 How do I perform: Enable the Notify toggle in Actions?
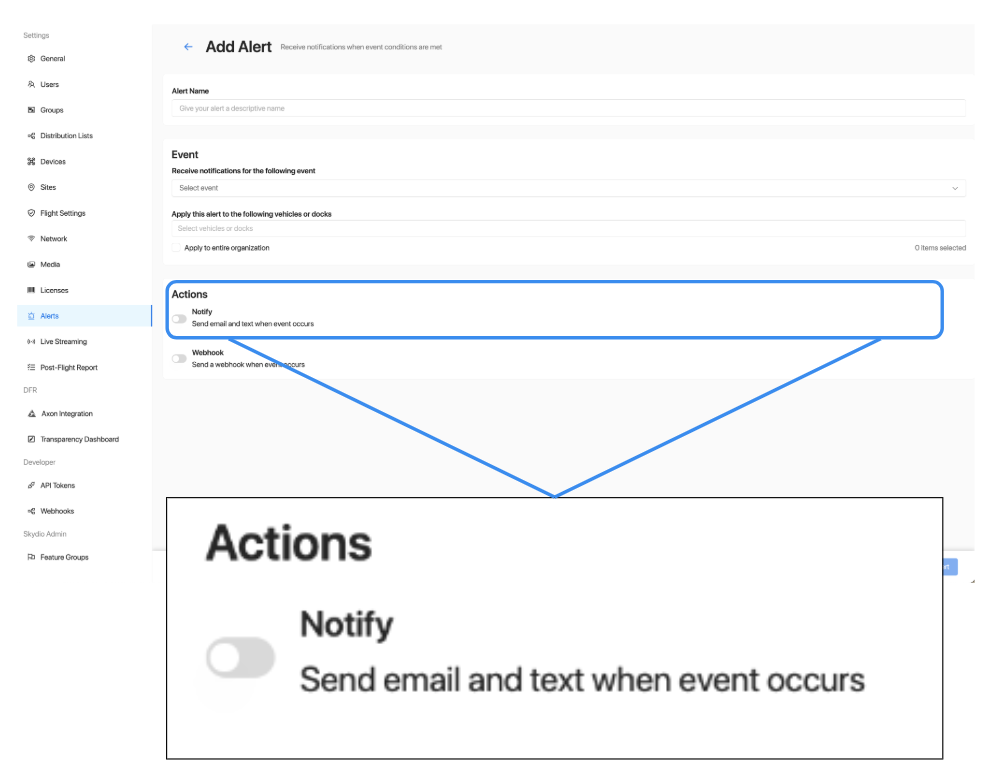[x=179, y=319]
